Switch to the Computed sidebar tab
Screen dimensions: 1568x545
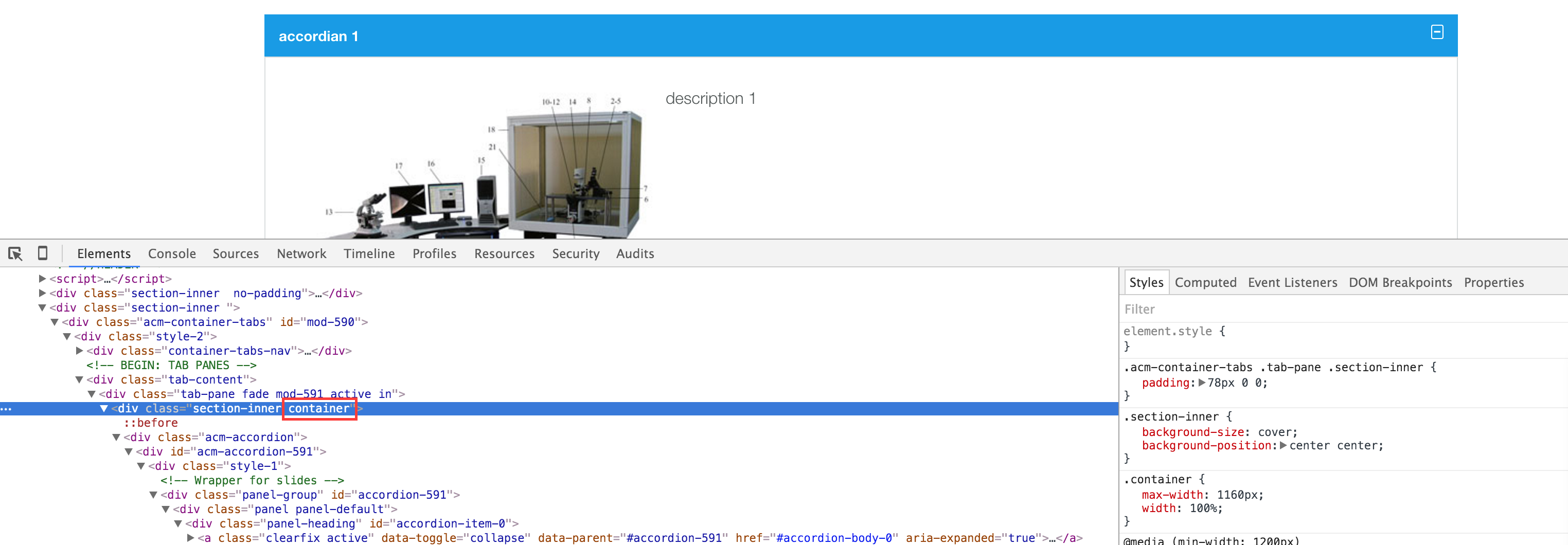click(1205, 282)
